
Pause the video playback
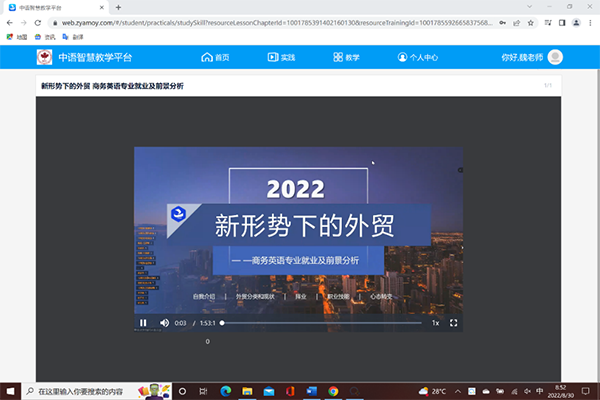pyautogui.click(x=143, y=323)
